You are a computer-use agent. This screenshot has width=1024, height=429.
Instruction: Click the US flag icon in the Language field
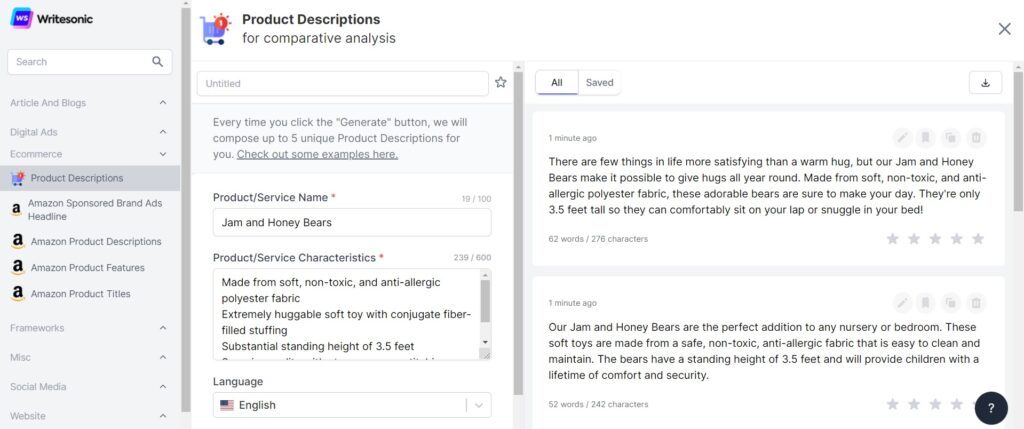point(227,405)
